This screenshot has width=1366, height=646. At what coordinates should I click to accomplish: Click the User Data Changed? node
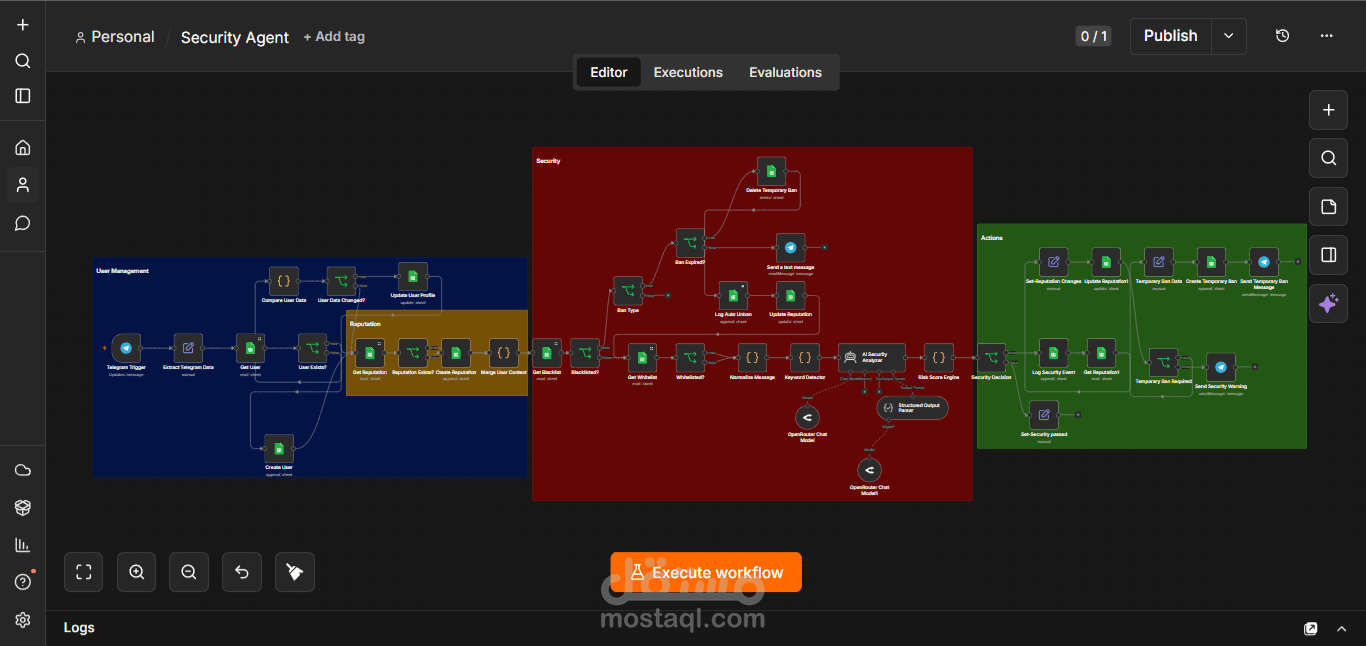pos(341,281)
